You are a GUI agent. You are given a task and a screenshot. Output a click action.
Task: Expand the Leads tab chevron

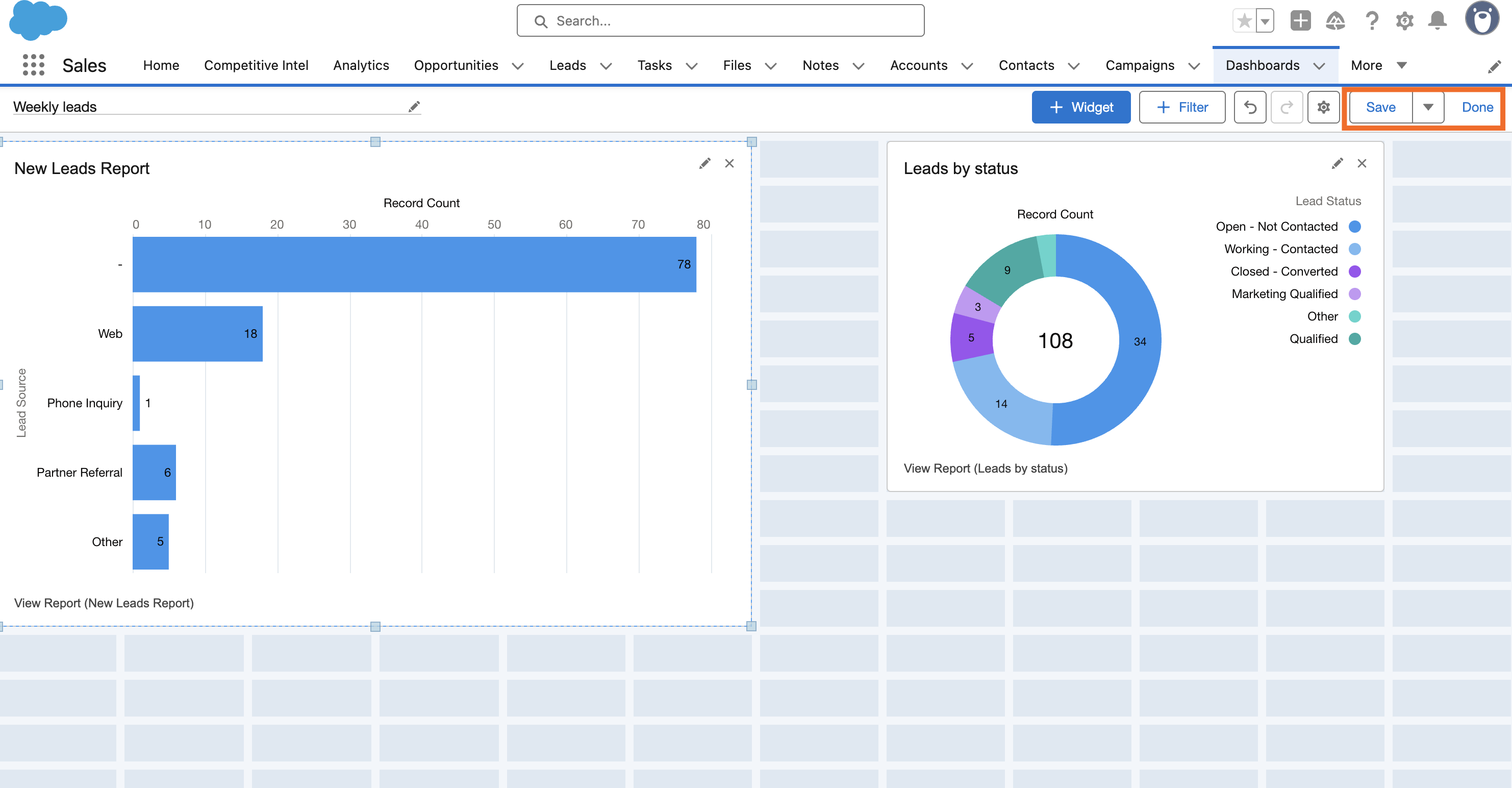point(606,66)
